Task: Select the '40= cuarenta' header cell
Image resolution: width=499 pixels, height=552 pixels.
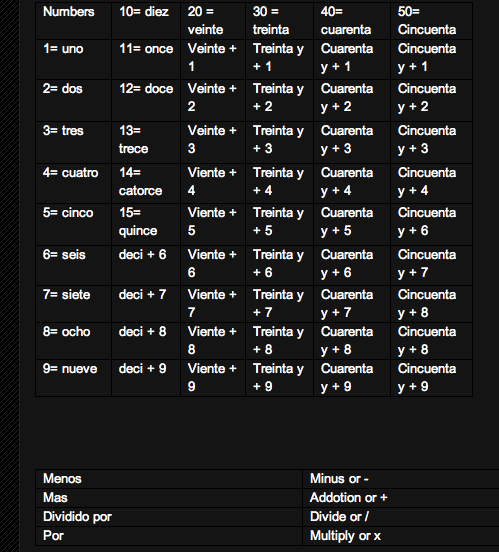Action: click(352, 21)
